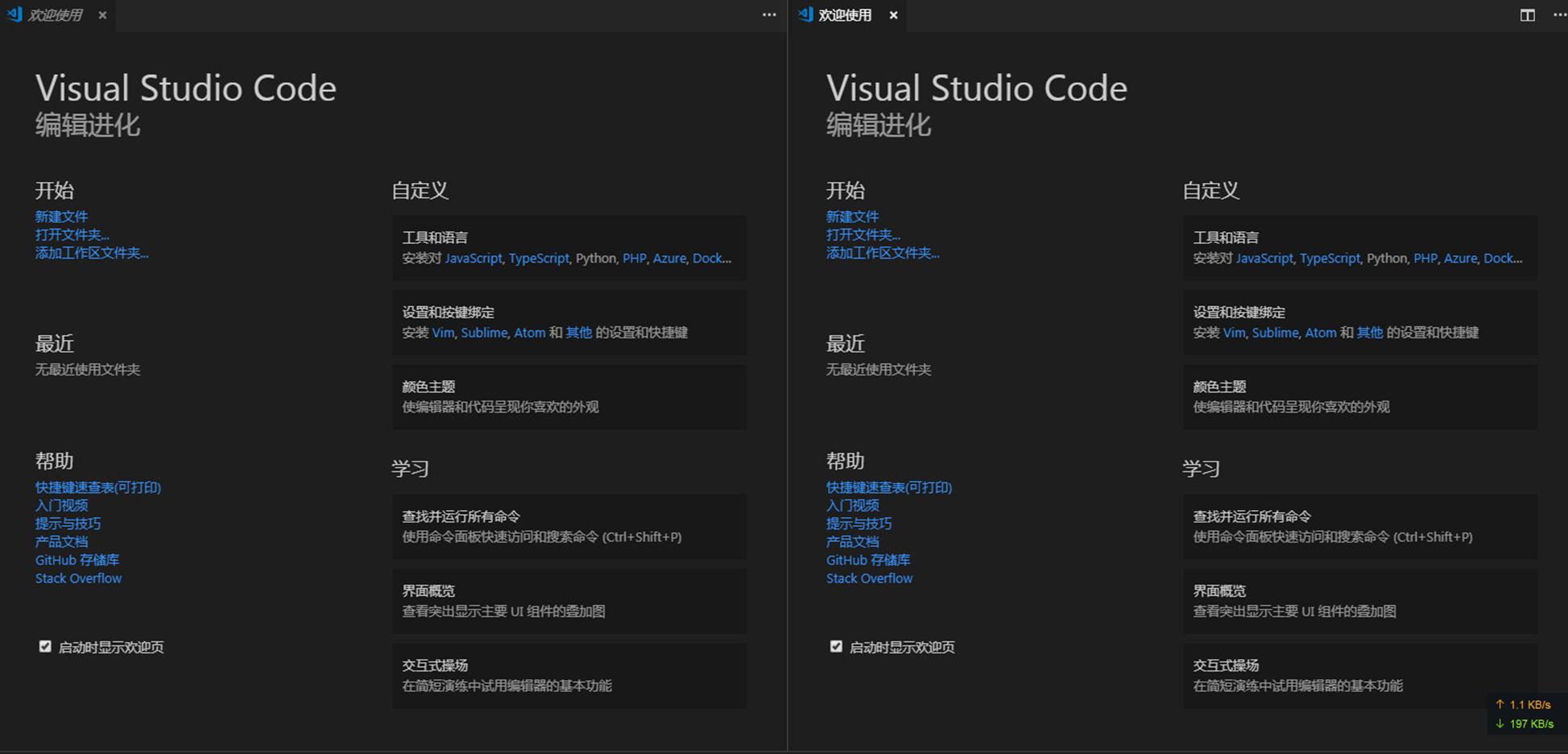Open 快捷键速查表(可打印) link in right pane
1568x754 pixels.
888,487
